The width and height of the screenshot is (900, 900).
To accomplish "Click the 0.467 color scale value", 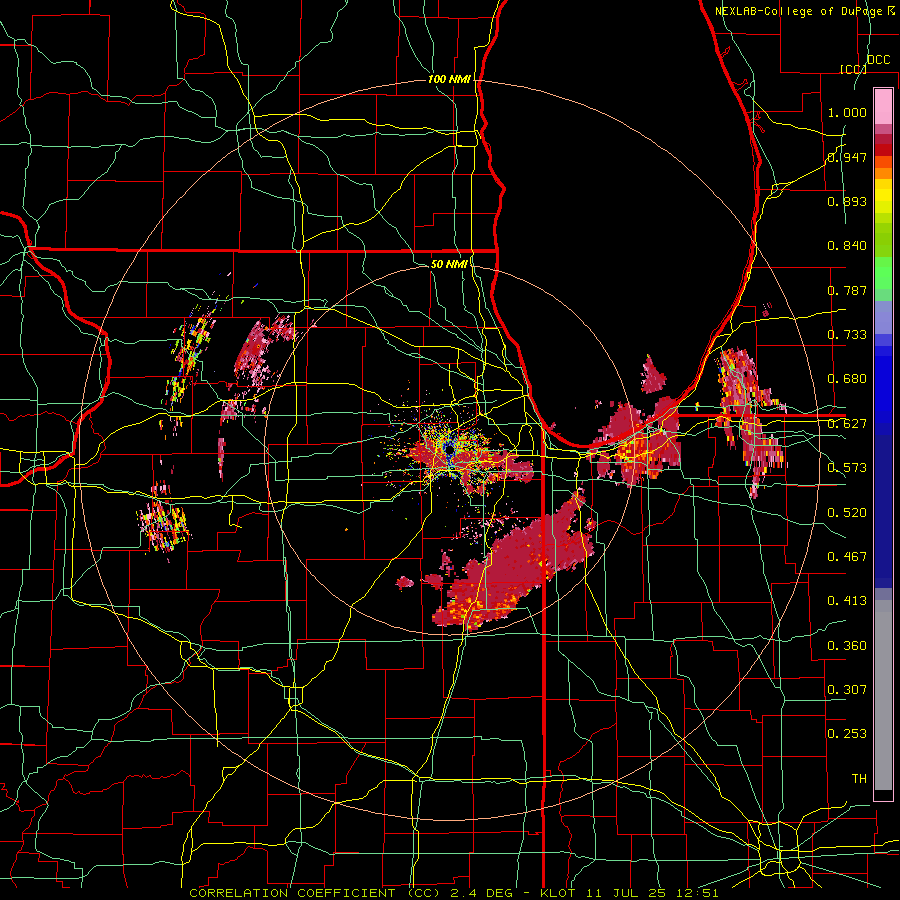I will pos(847,557).
